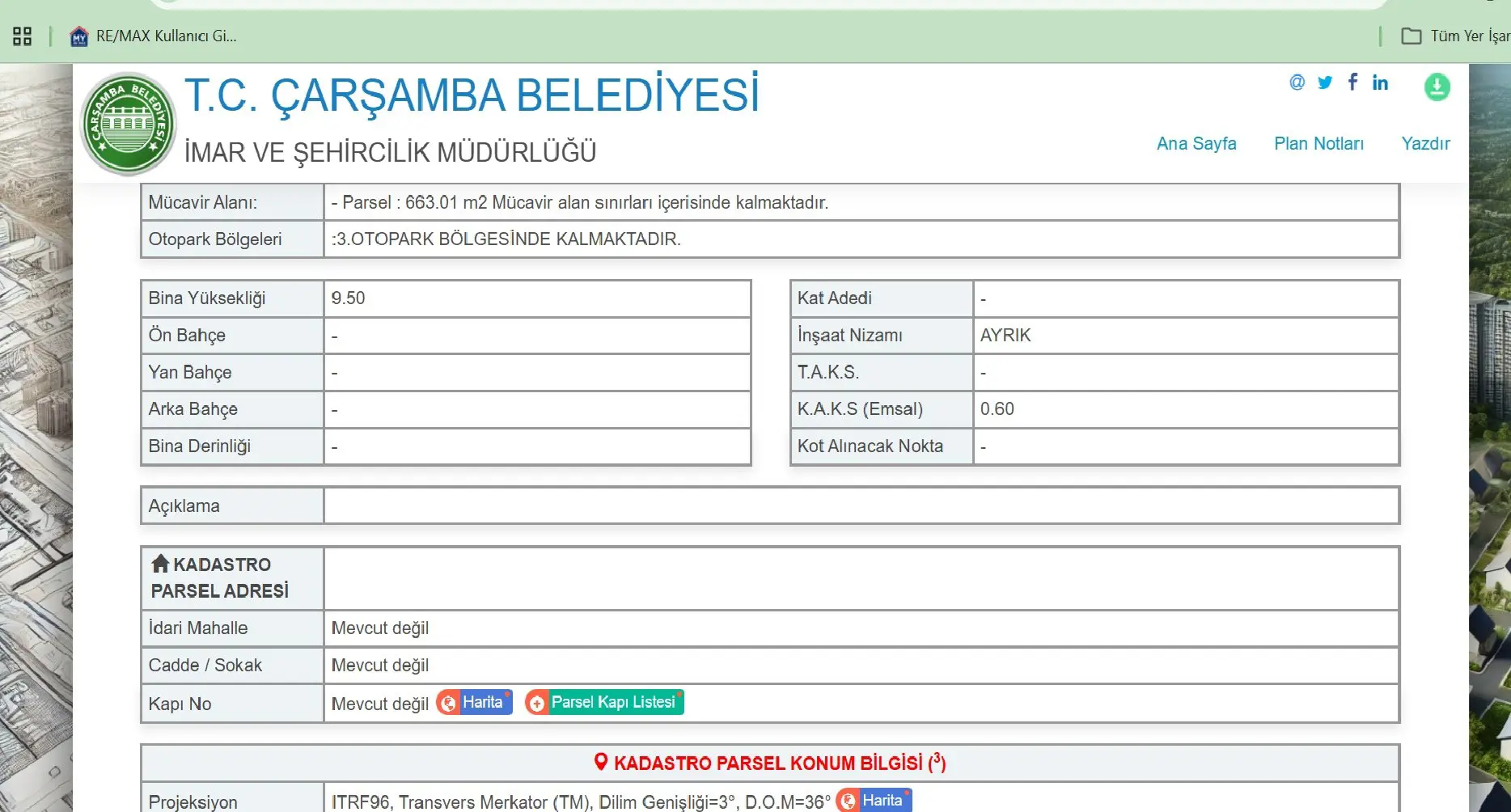Click the İMAR VE ŞEHİRCİLİK MÜDÜRLÜĞÜ subtitle
The height and width of the screenshot is (812, 1511).
391,152
